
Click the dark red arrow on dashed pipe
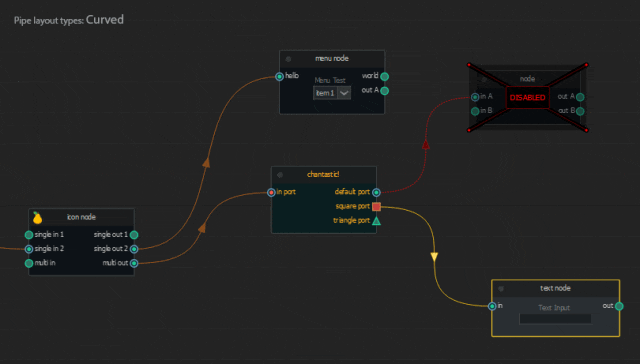point(426,144)
